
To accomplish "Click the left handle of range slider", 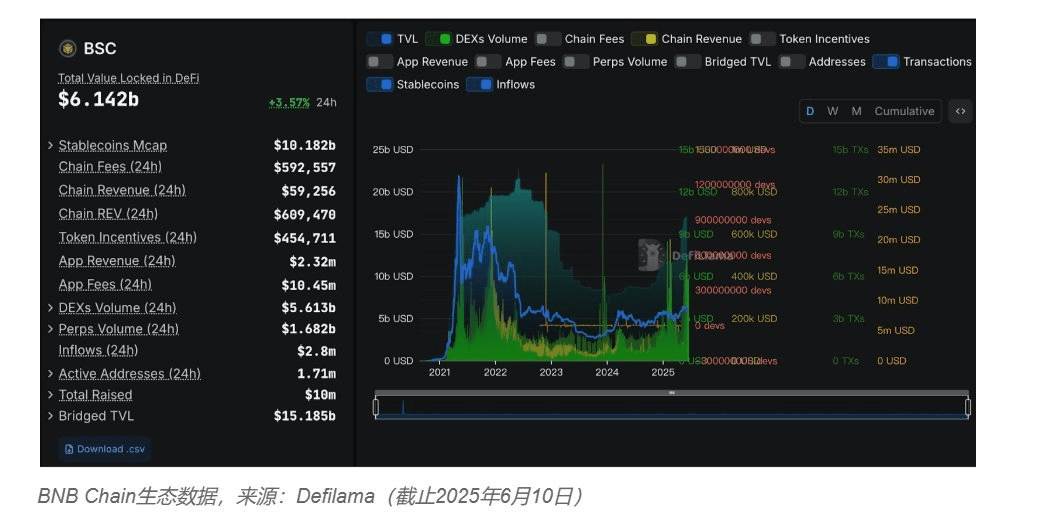I will [376, 407].
